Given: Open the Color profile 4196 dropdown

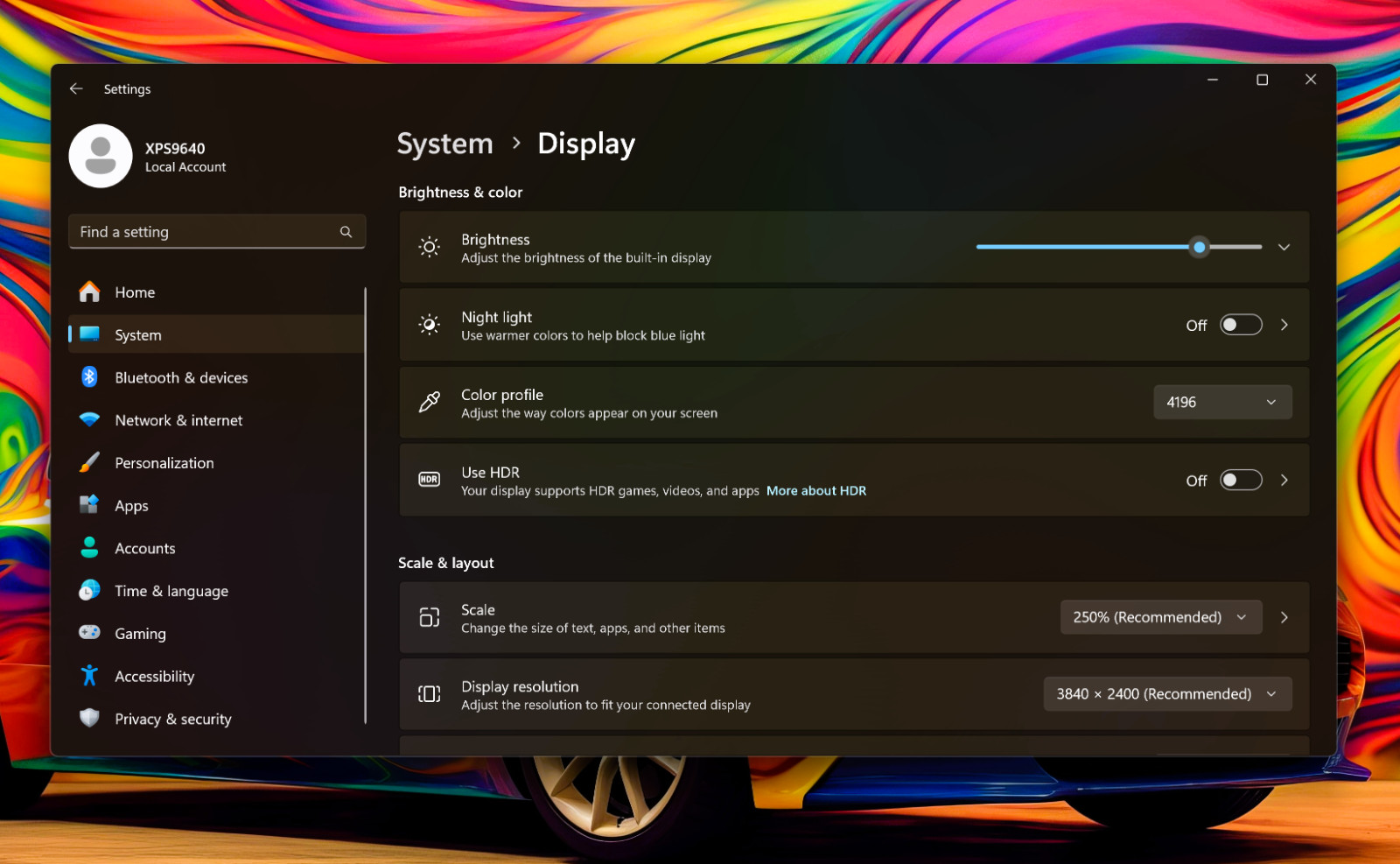Looking at the screenshot, I should point(1222,402).
